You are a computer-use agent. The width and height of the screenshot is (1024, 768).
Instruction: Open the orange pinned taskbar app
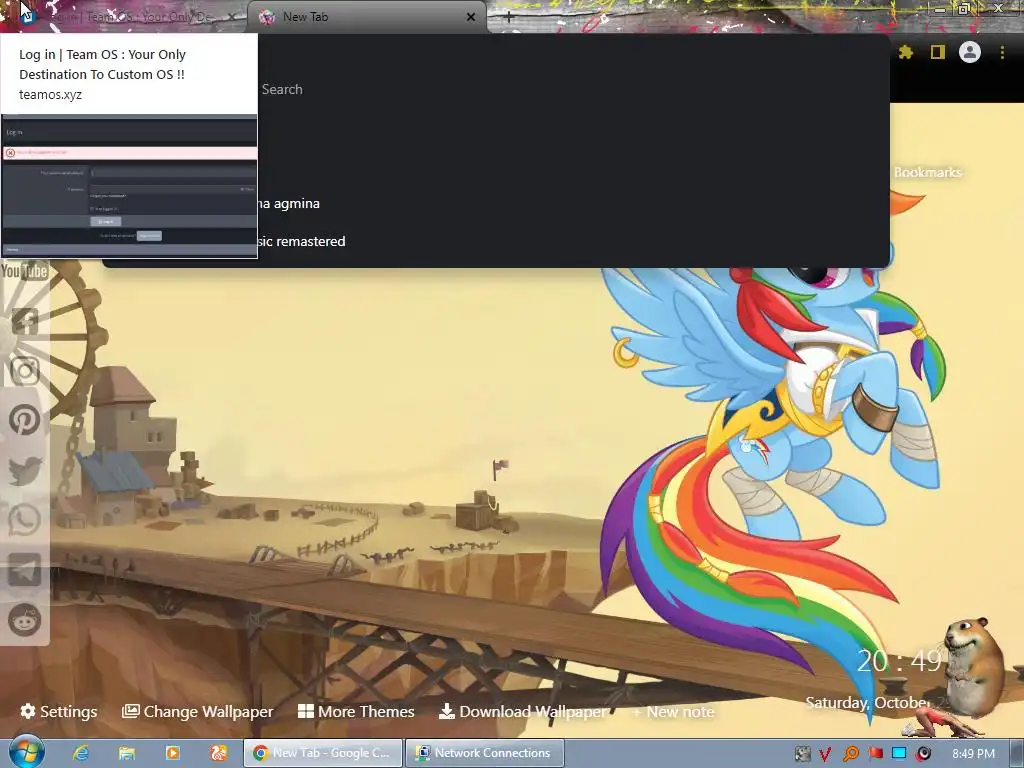(x=219, y=753)
